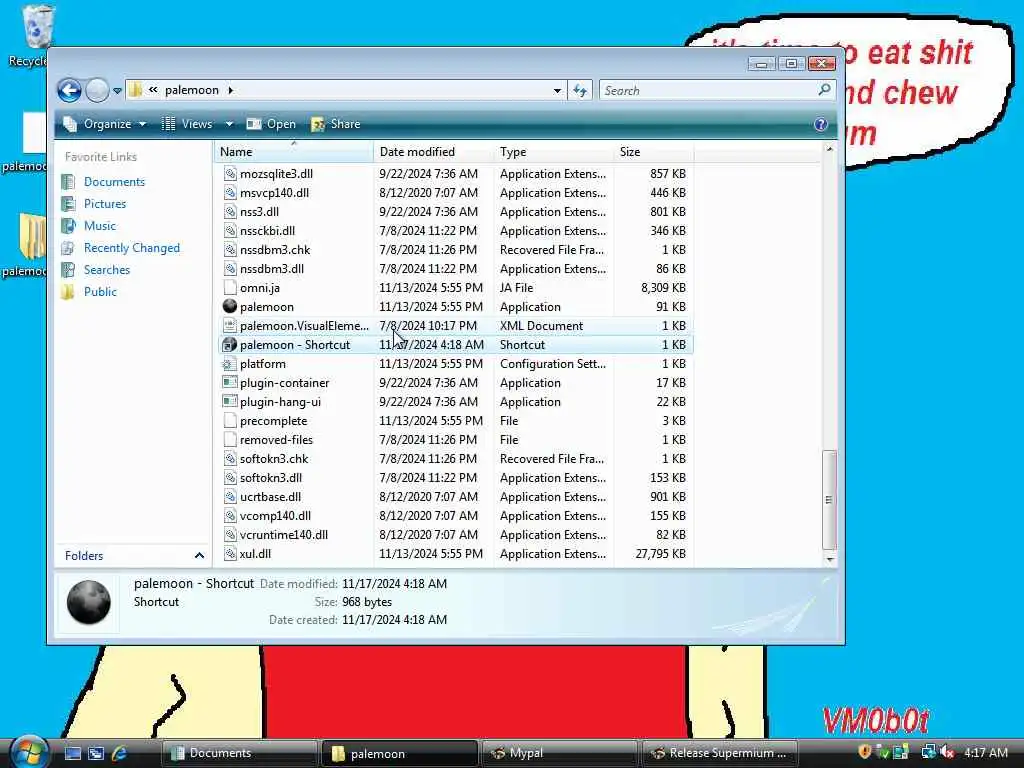Viewport: 1024px width, 768px height.
Task: Click the file list vertical scrollbar thumb
Action: [x=829, y=500]
